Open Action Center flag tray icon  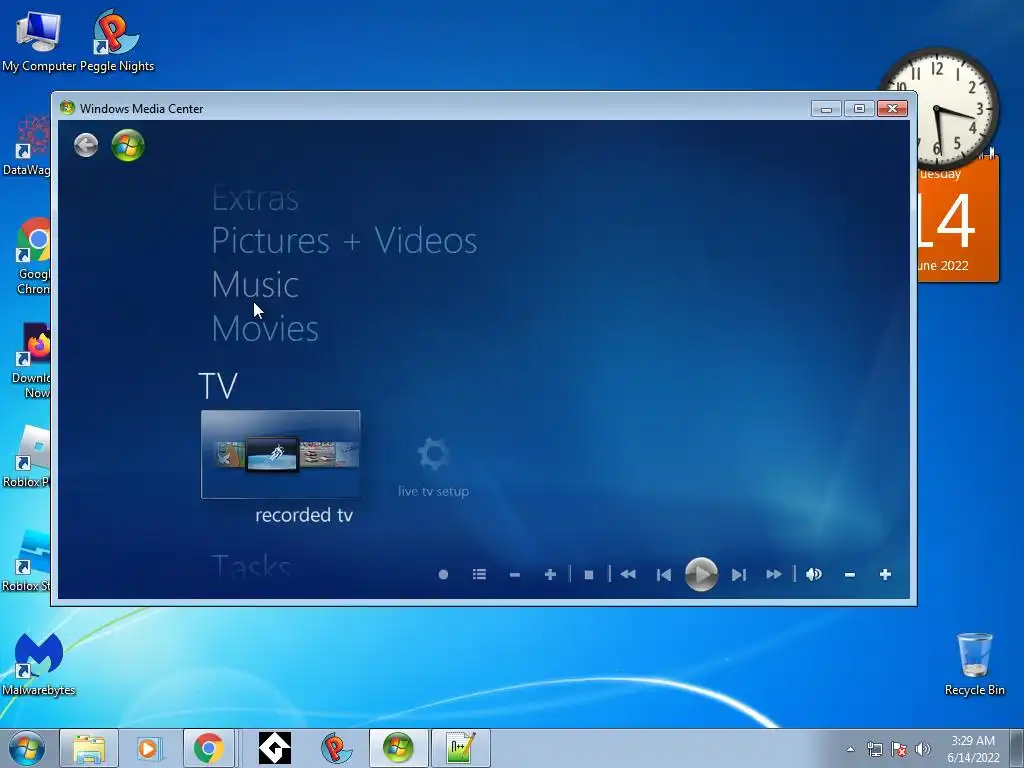coord(899,749)
